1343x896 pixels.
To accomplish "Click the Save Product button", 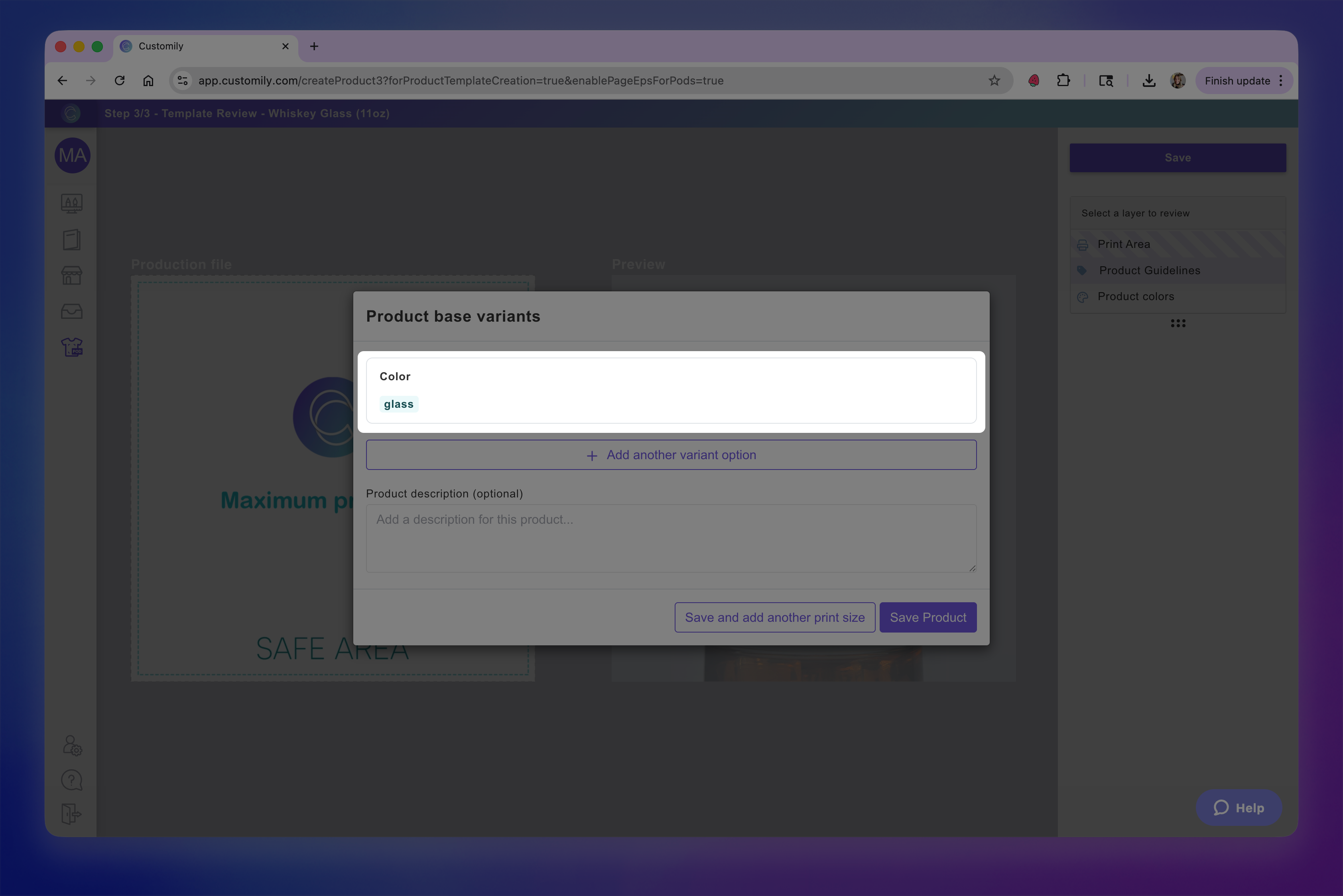I will click(927, 617).
